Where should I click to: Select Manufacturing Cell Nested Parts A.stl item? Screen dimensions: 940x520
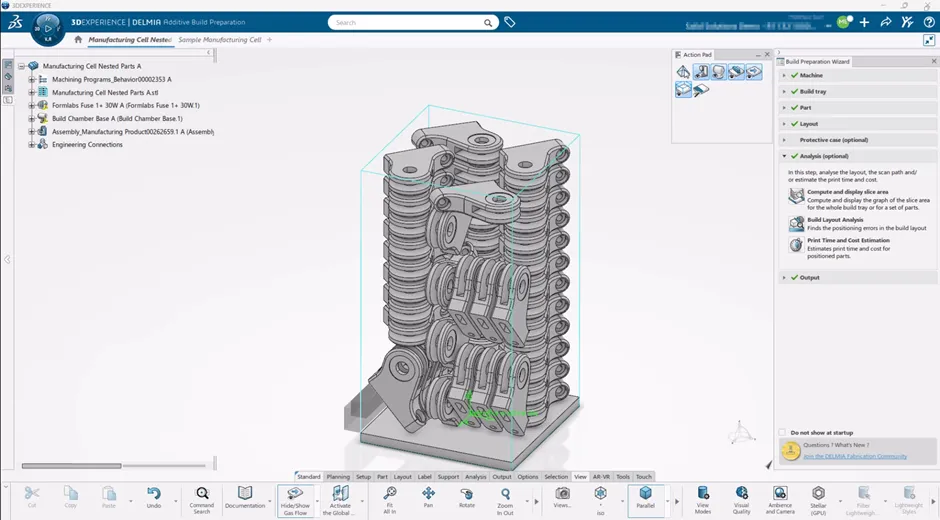[105, 93]
